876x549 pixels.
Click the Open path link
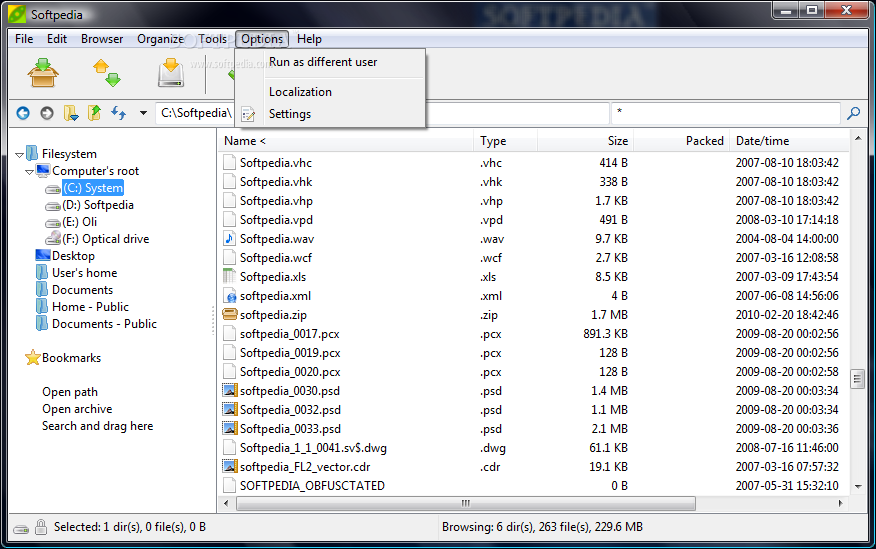(70, 392)
